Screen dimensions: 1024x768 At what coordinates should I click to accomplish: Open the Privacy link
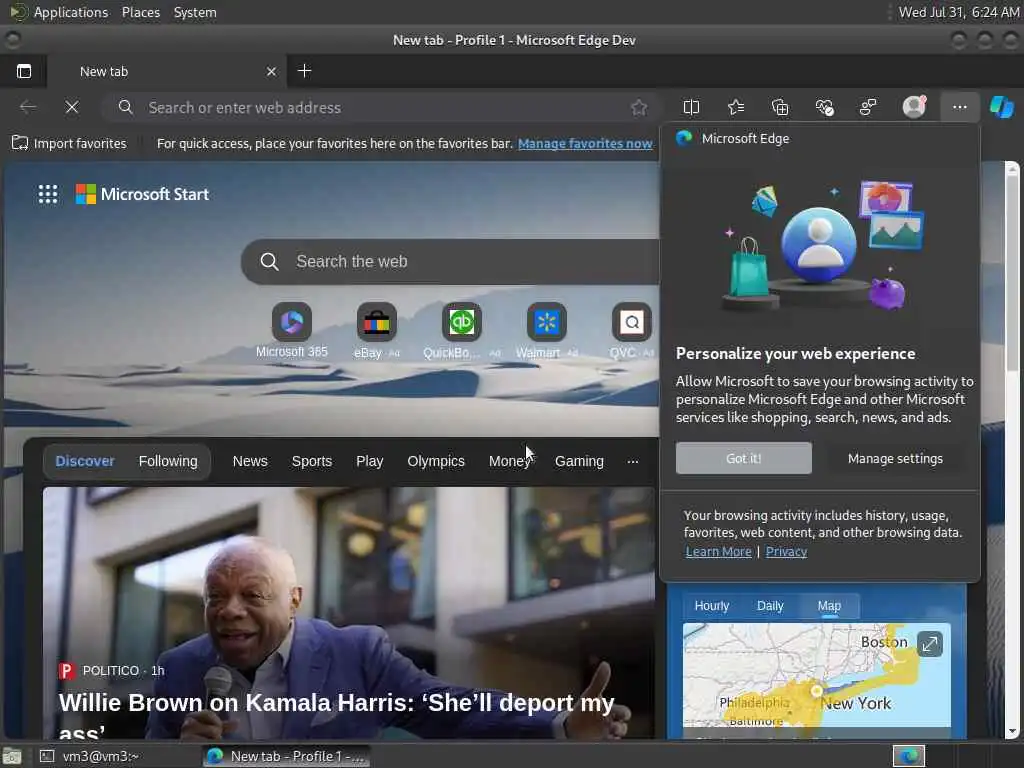(786, 552)
